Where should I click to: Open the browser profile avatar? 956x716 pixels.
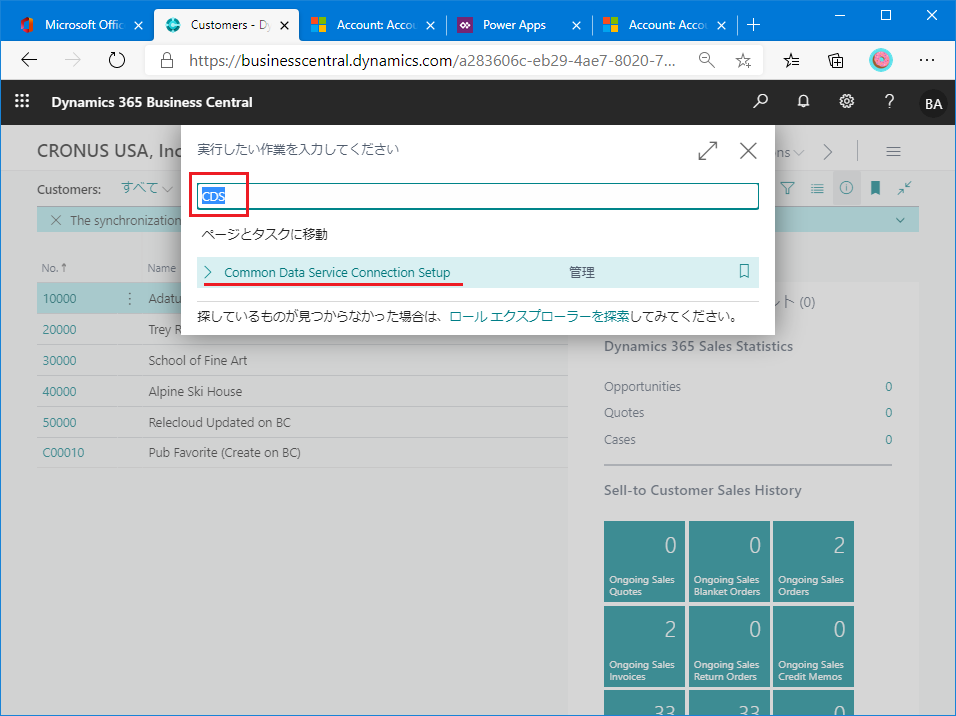pos(880,60)
